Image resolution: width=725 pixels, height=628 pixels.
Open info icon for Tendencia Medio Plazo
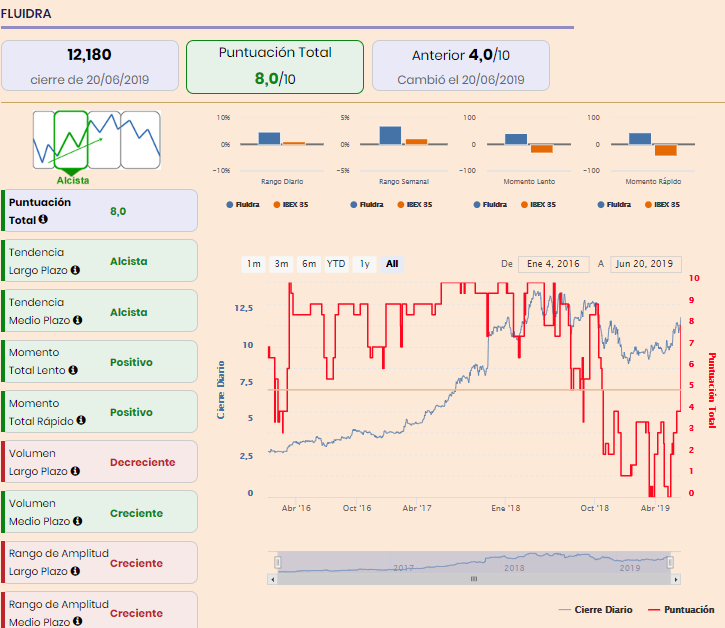78,320
